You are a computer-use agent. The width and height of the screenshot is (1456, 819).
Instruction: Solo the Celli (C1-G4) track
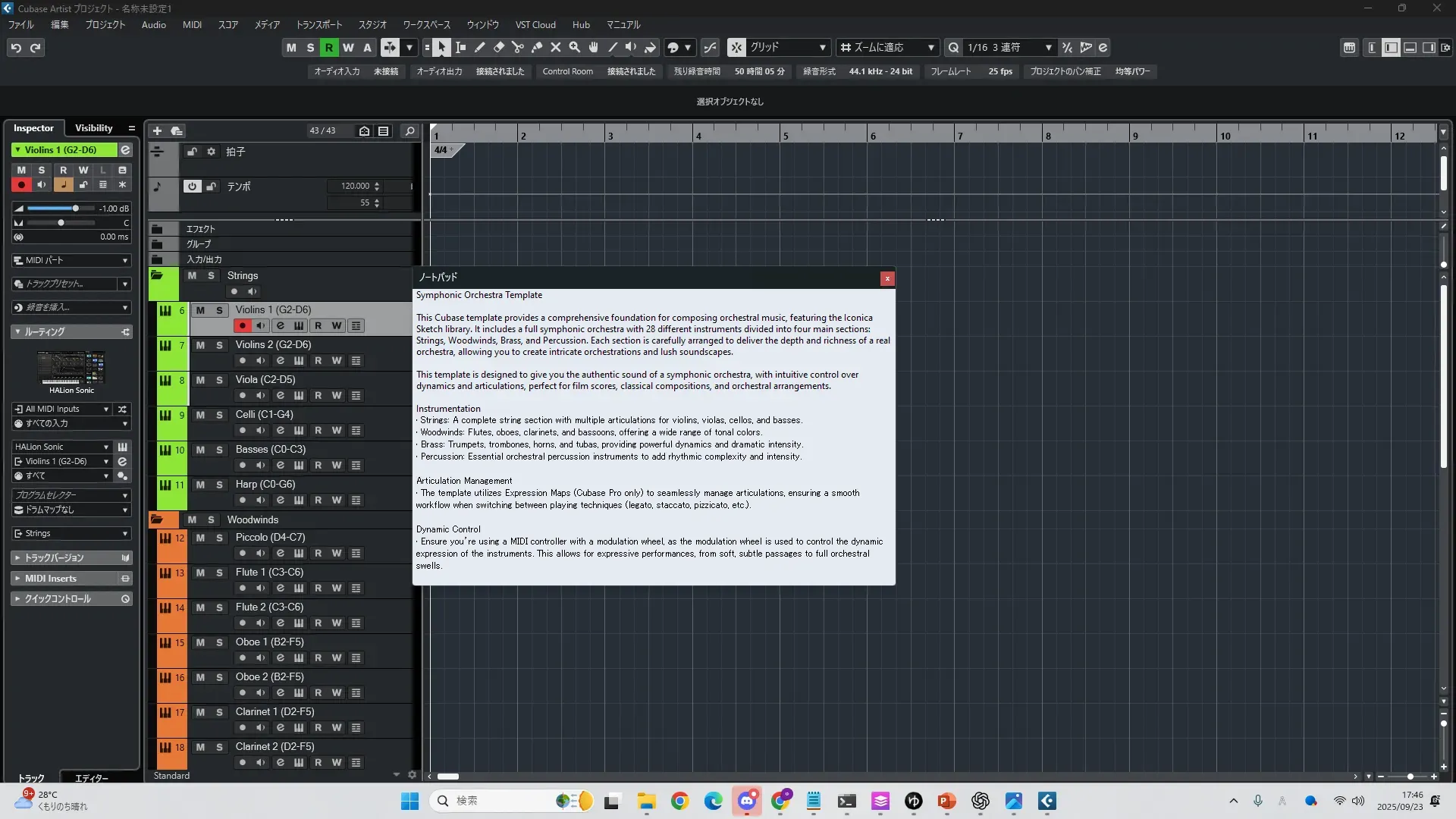(x=219, y=415)
